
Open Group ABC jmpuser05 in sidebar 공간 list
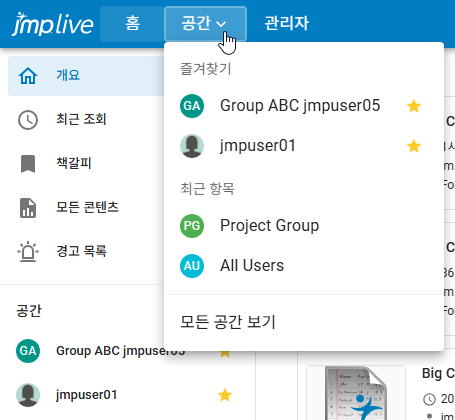[x=121, y=351]
